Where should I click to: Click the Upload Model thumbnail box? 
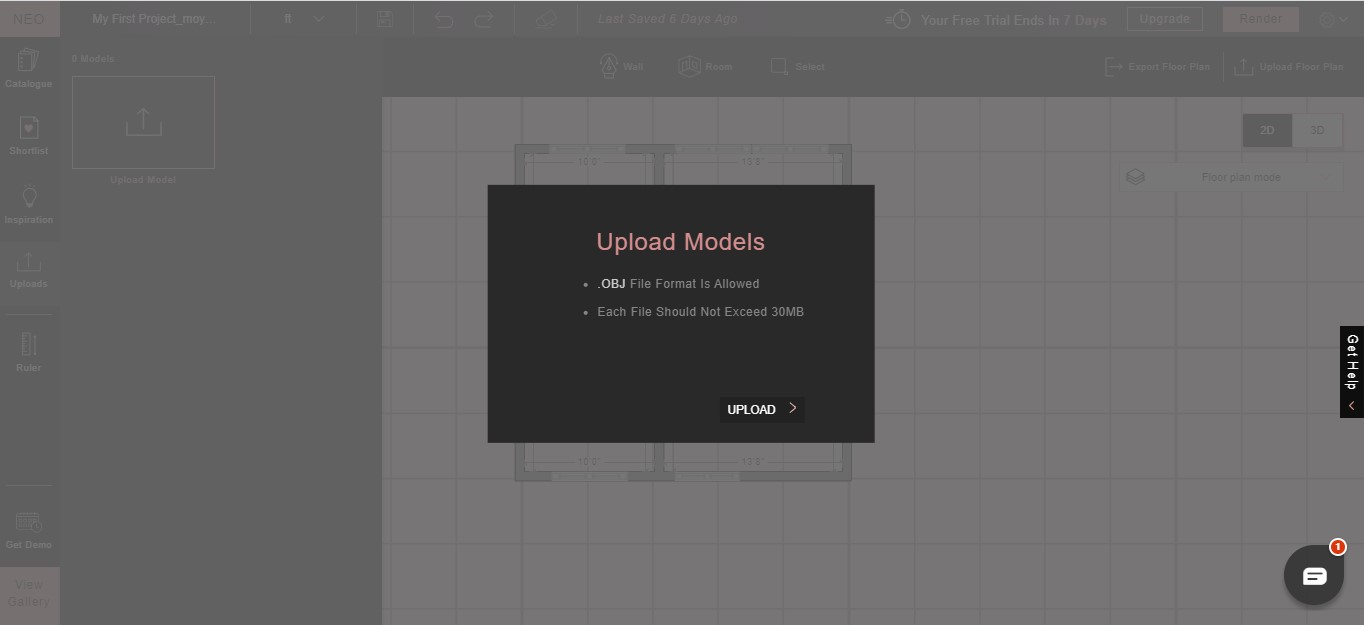(x=143, y=122)
